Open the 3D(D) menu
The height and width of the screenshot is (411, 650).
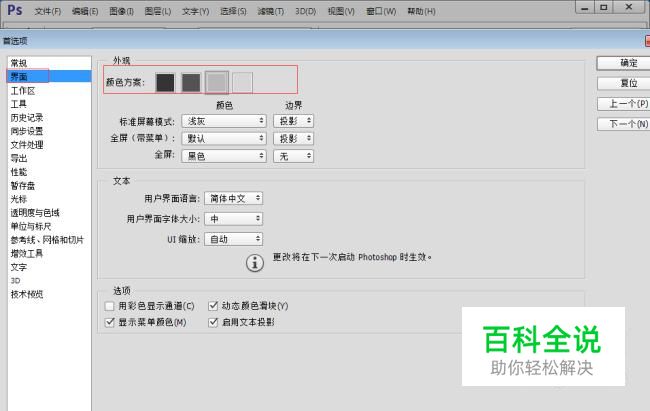point(306,12)
